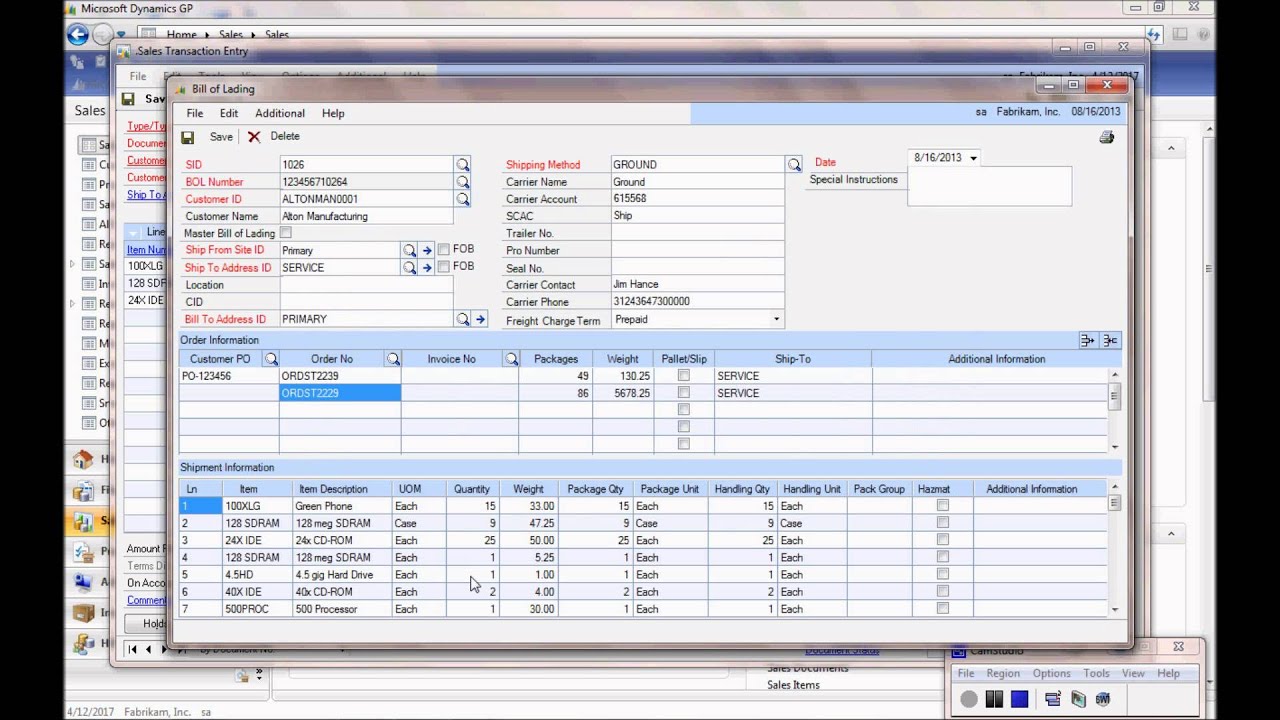Click the blue arrow beside Ship From Site ID

pos(427,250)
